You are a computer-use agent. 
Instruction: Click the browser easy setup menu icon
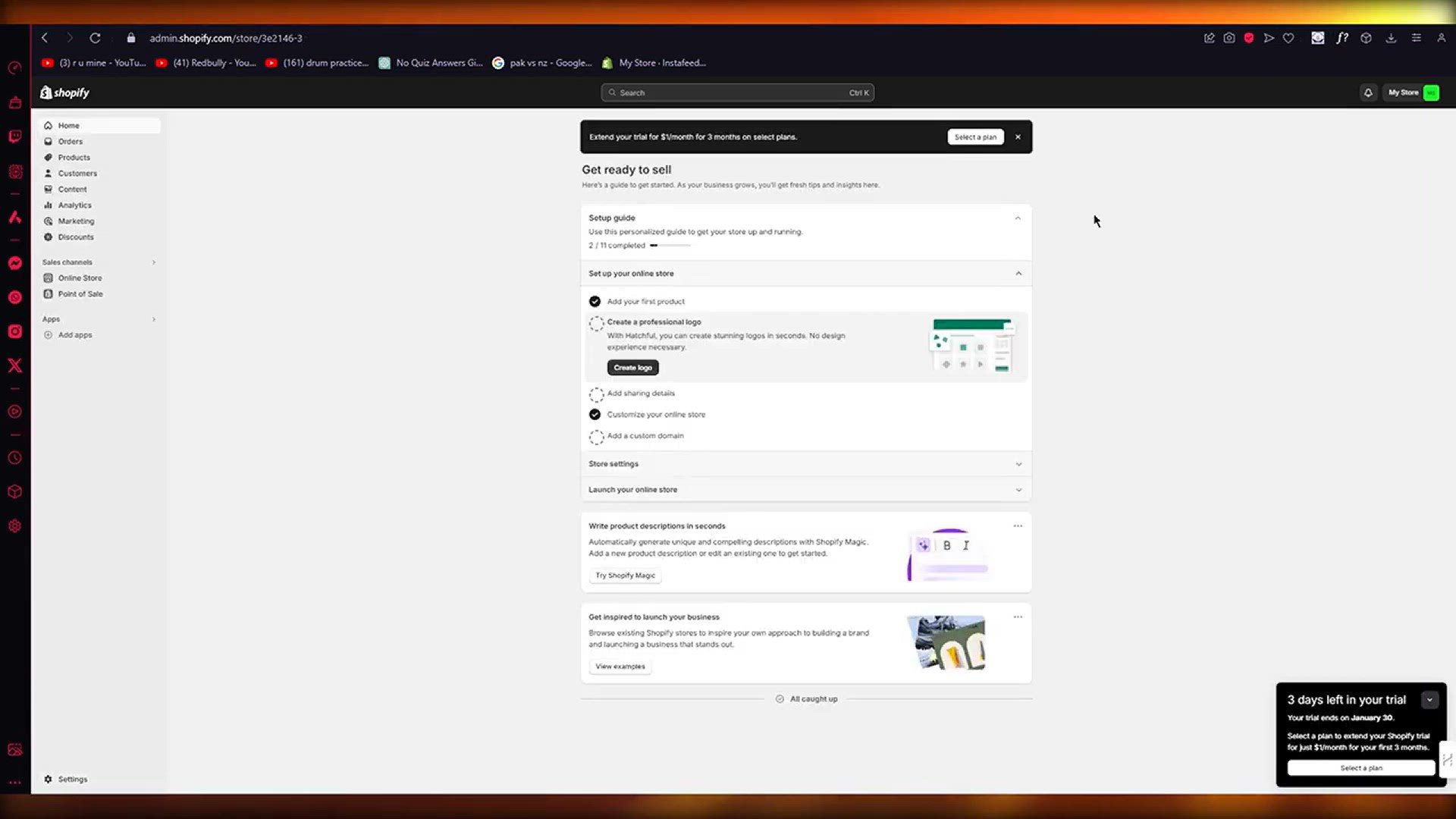[1416, 38]
